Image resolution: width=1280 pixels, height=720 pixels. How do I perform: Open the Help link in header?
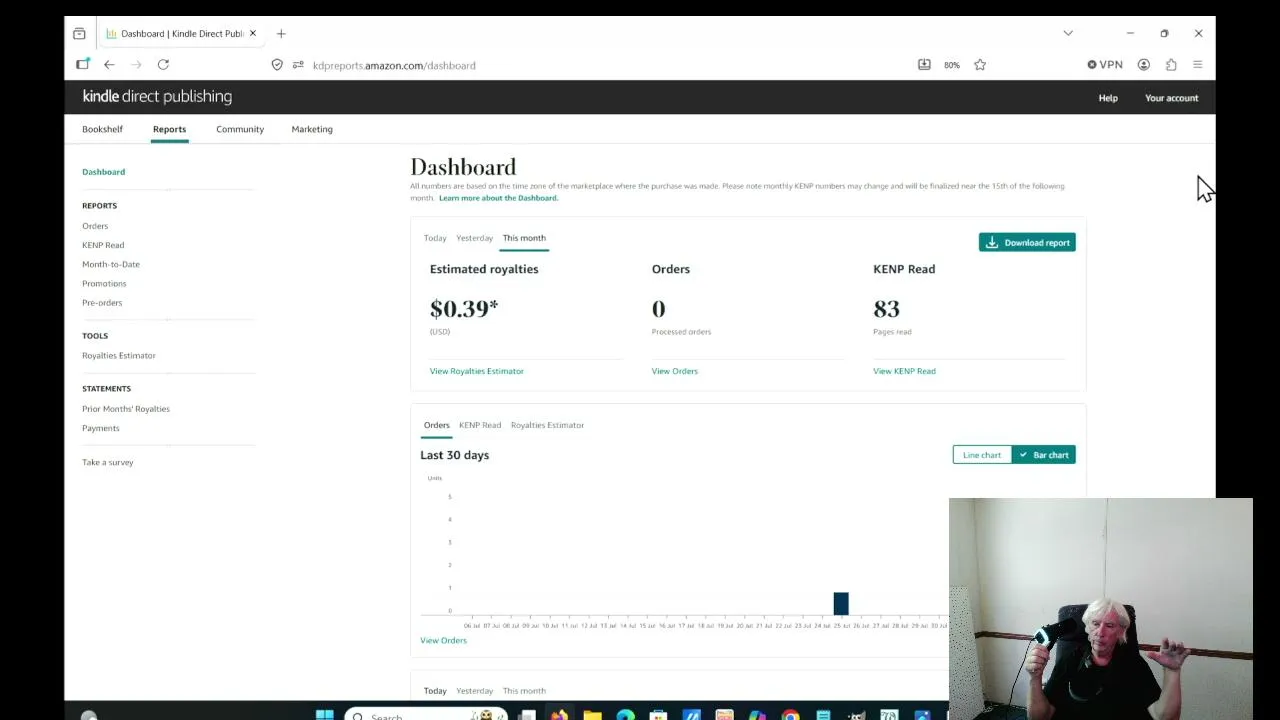click(x=1108, y=98)
